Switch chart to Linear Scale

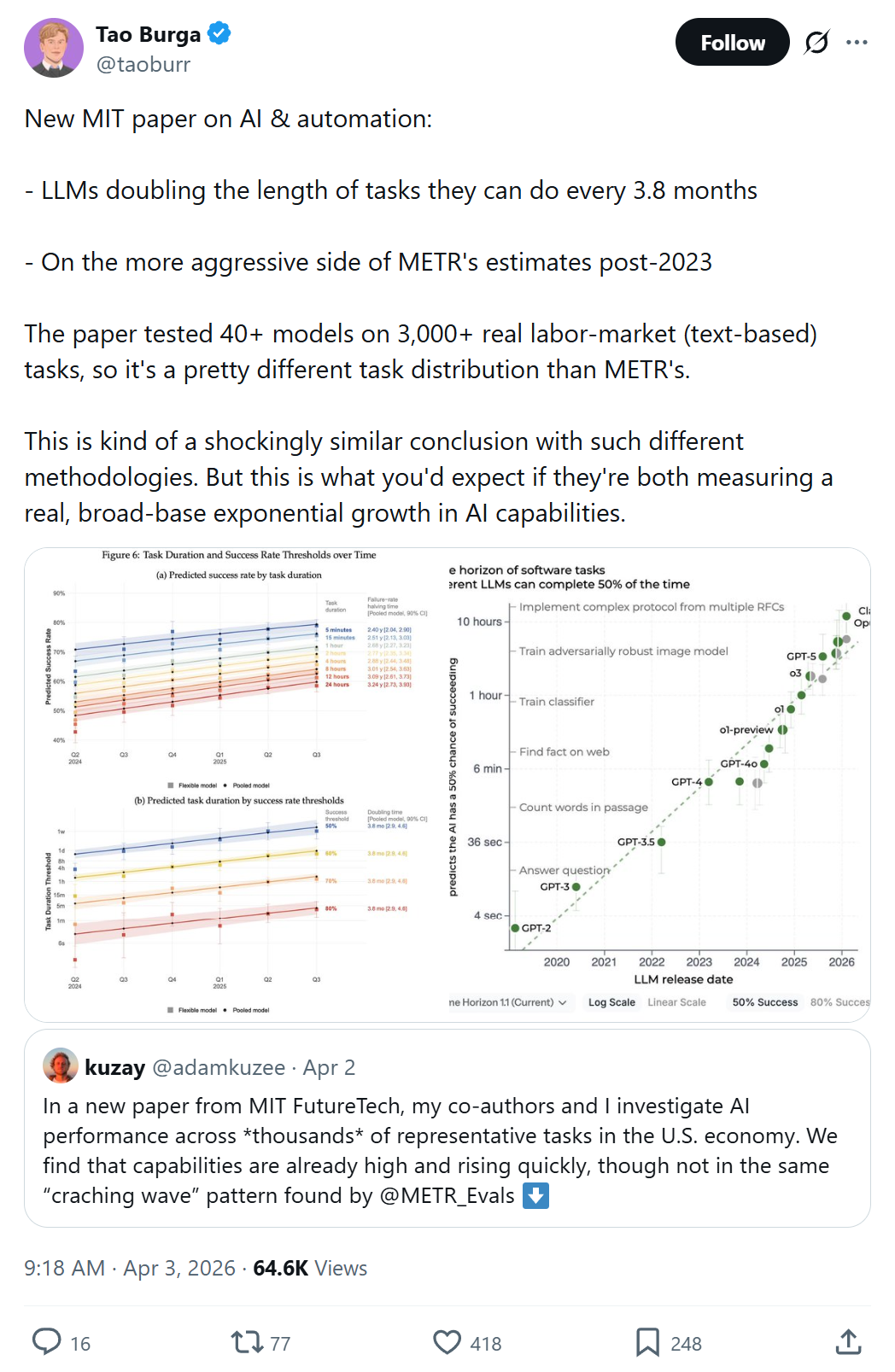676,1002
